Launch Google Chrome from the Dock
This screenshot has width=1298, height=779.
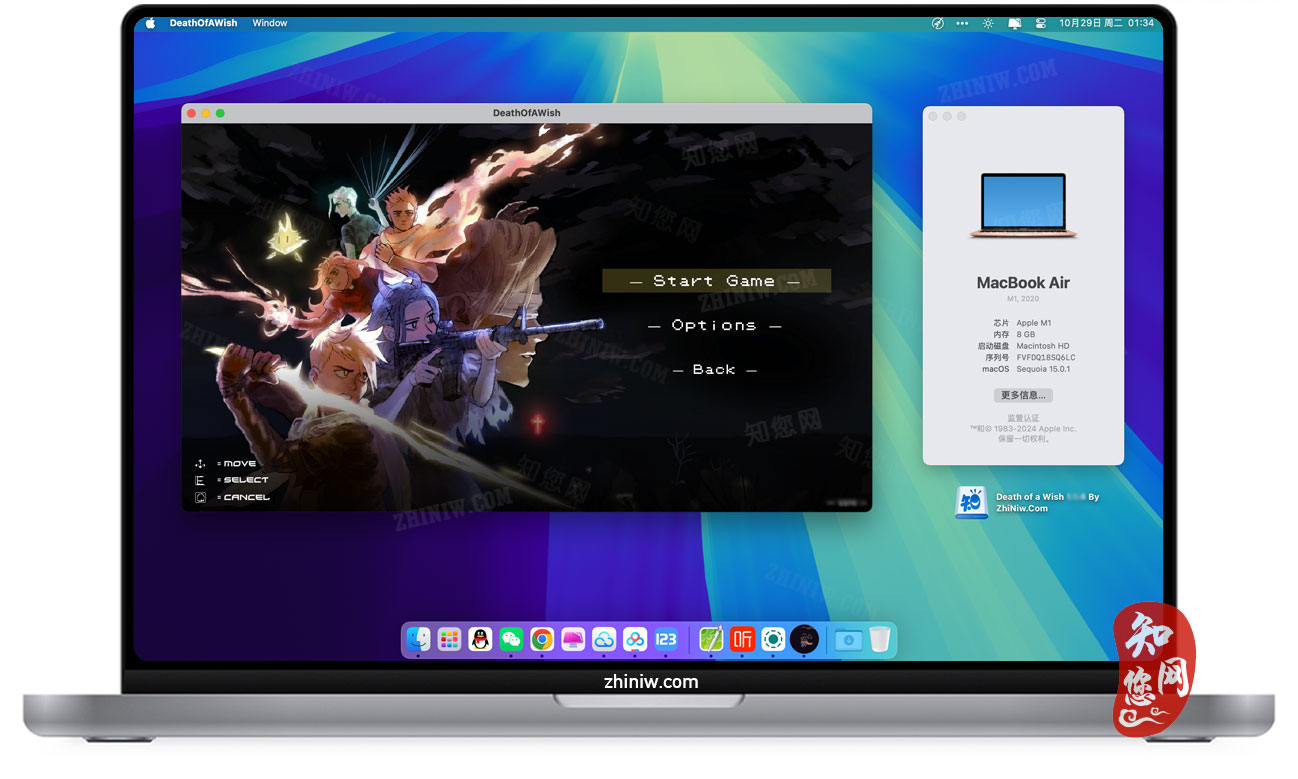pyautogui.click(x=542, y=639)
